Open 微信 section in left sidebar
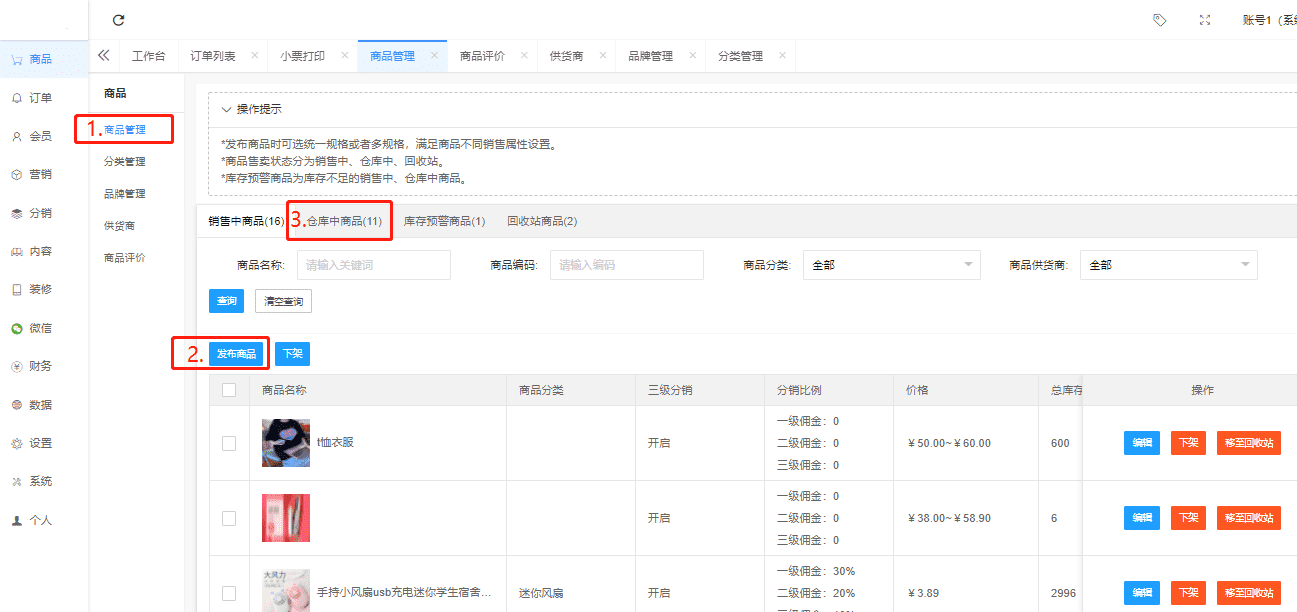The width and height of the screenshot is (1297, 612). 40,328
